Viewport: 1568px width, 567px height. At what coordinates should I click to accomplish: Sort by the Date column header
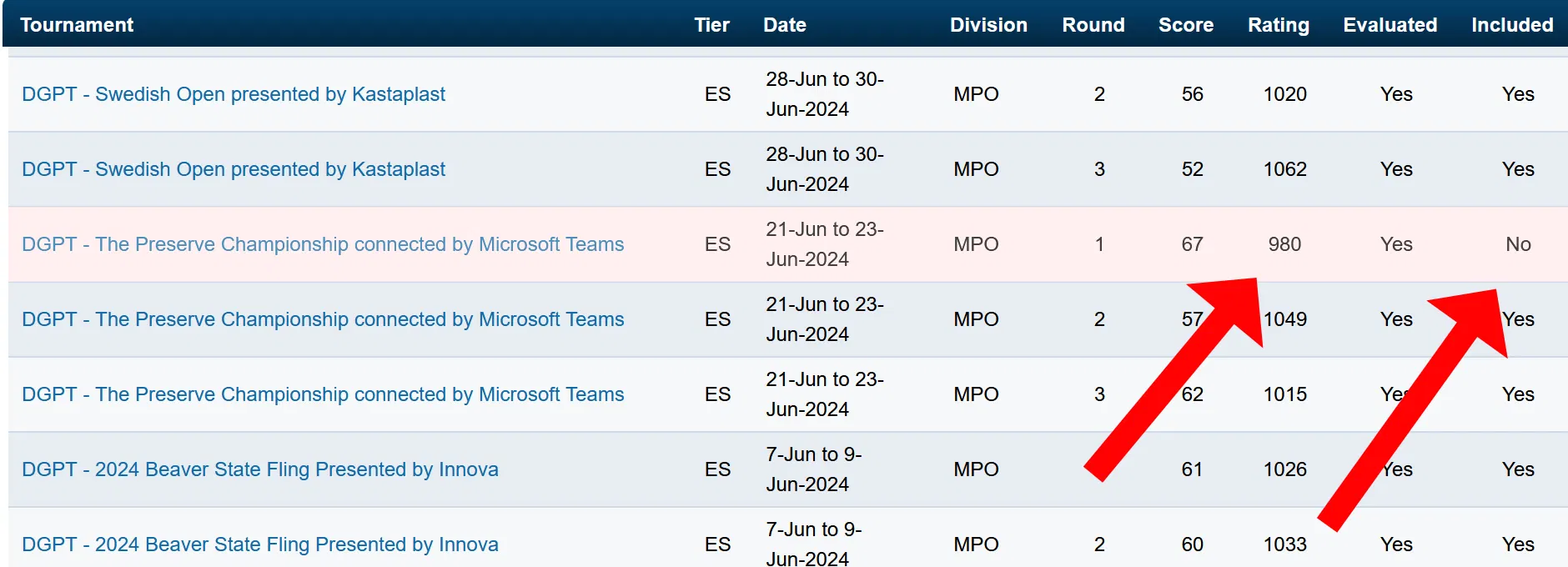(x=785, y=25)
